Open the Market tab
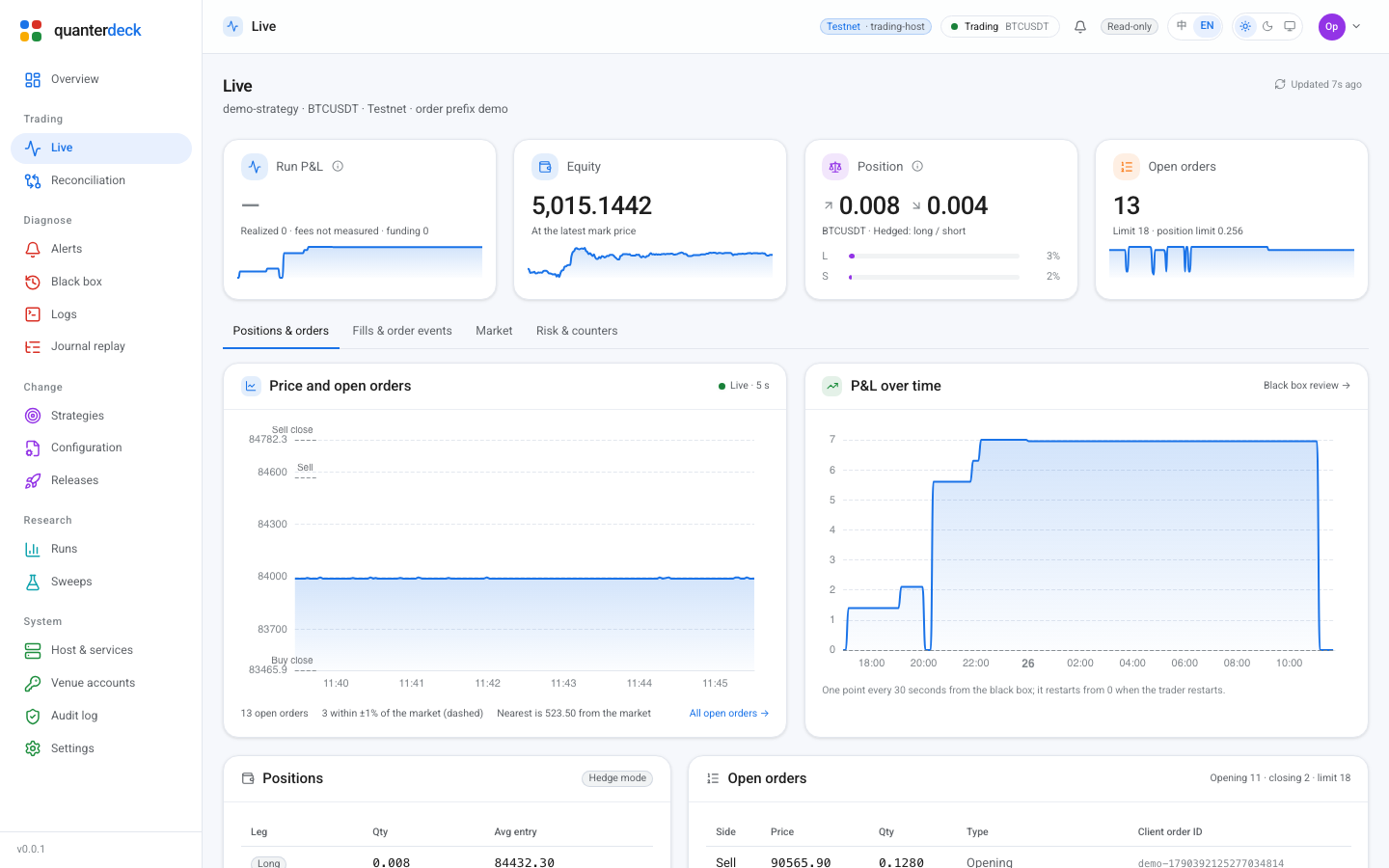 494,331
